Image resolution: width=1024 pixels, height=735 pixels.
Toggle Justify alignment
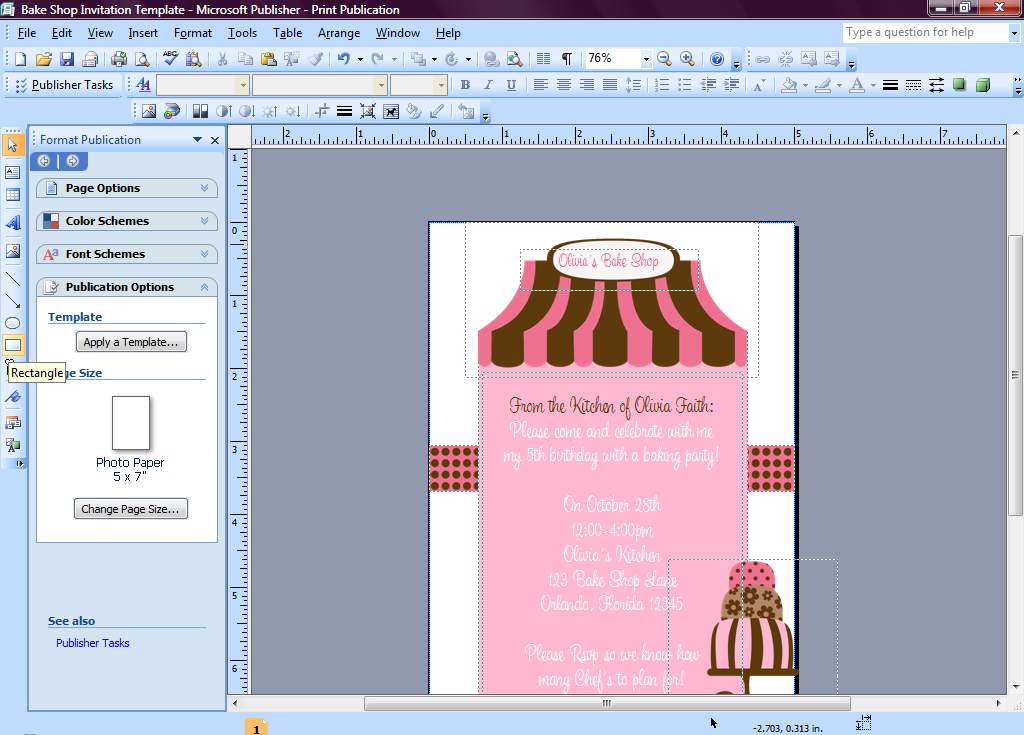(x=609, y=85)
